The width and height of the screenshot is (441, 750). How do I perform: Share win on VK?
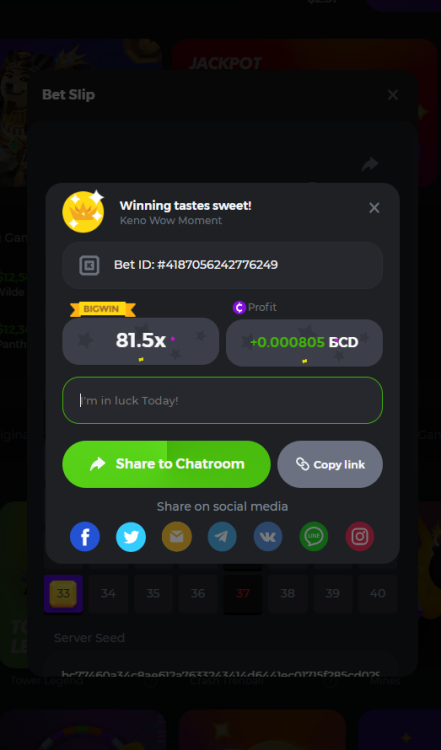tap(268, 537)
